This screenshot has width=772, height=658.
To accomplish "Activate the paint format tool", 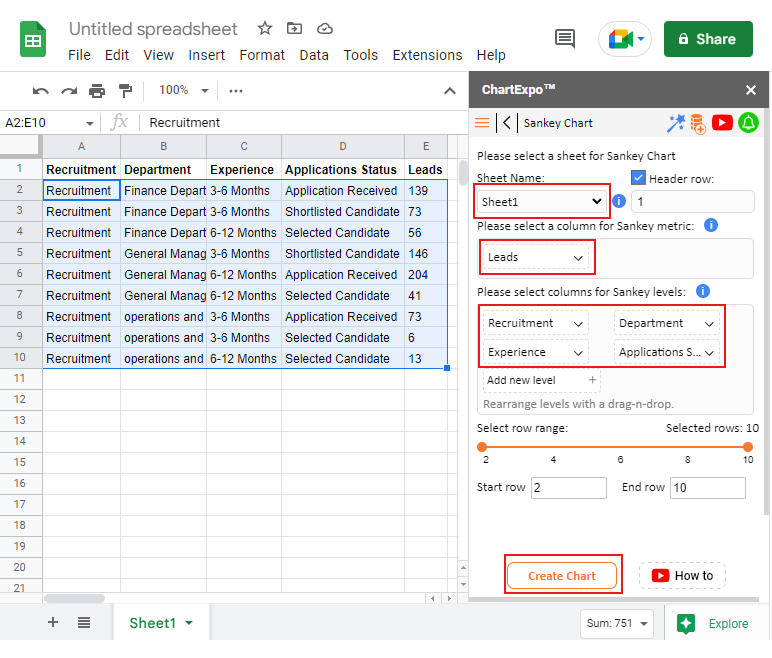I will [126, 91].
